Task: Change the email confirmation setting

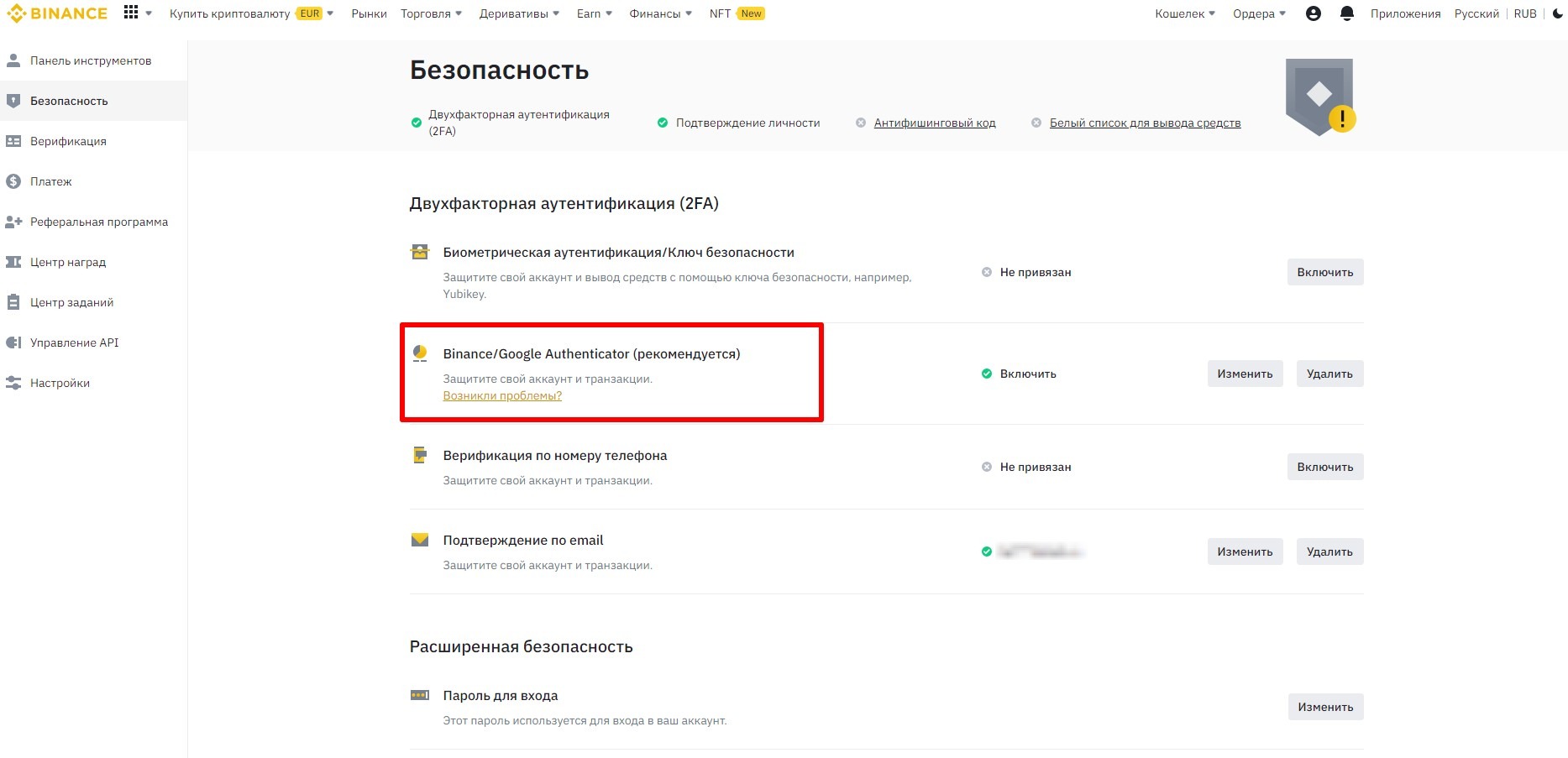Action: [x=1244, y=552]
